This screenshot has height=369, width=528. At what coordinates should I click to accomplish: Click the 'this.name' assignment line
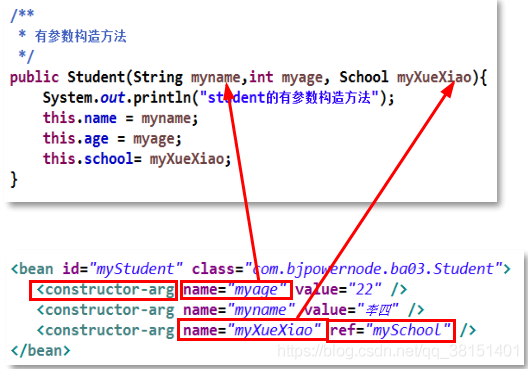click(120, 118)
